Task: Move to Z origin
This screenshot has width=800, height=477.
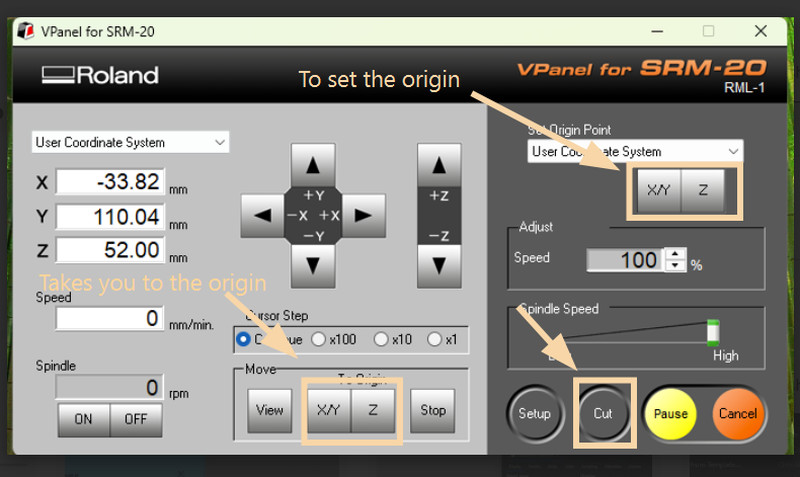Action: coord(373,410)
